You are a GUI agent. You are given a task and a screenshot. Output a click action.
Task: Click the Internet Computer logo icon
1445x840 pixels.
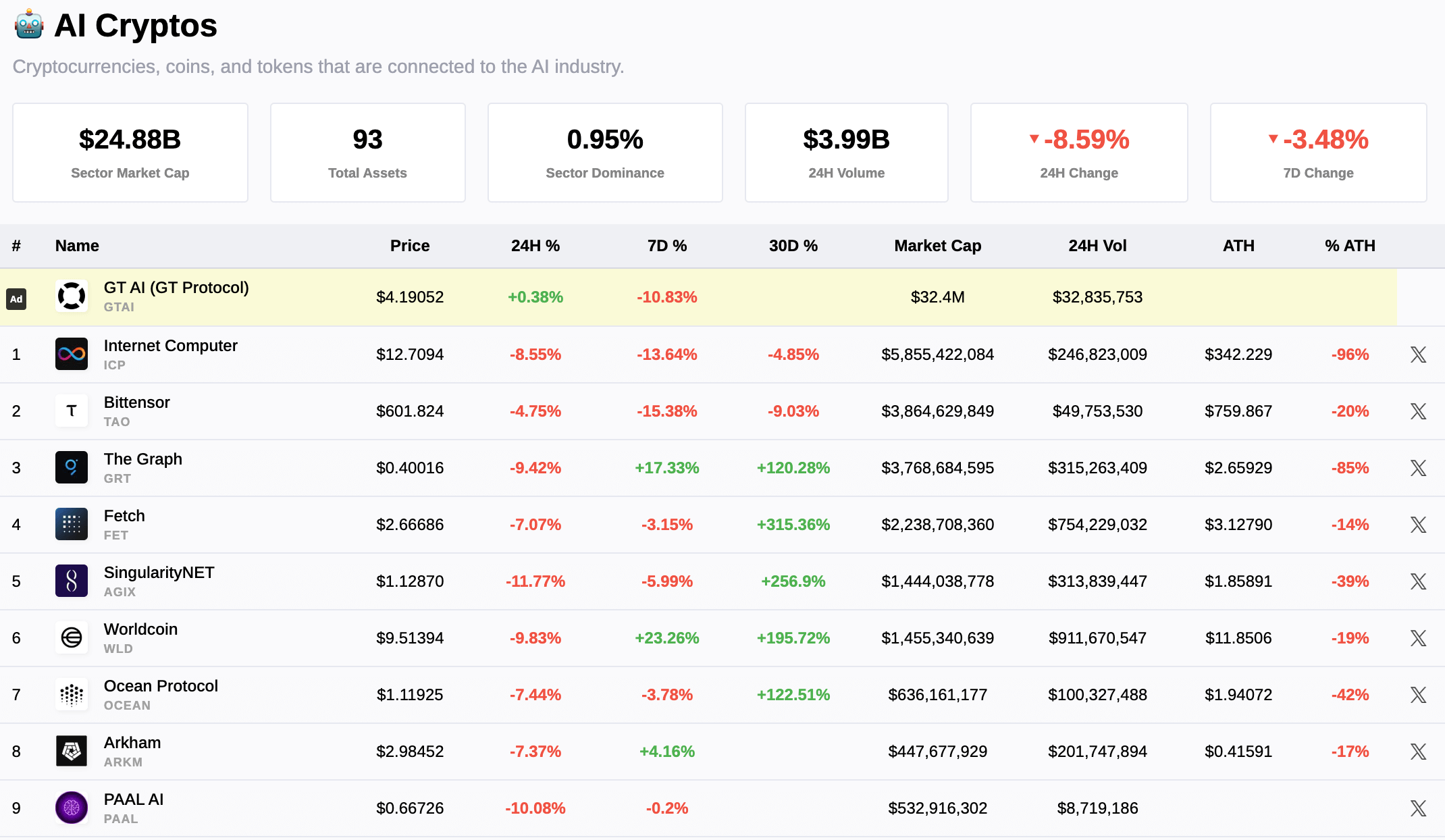(72, 354)
